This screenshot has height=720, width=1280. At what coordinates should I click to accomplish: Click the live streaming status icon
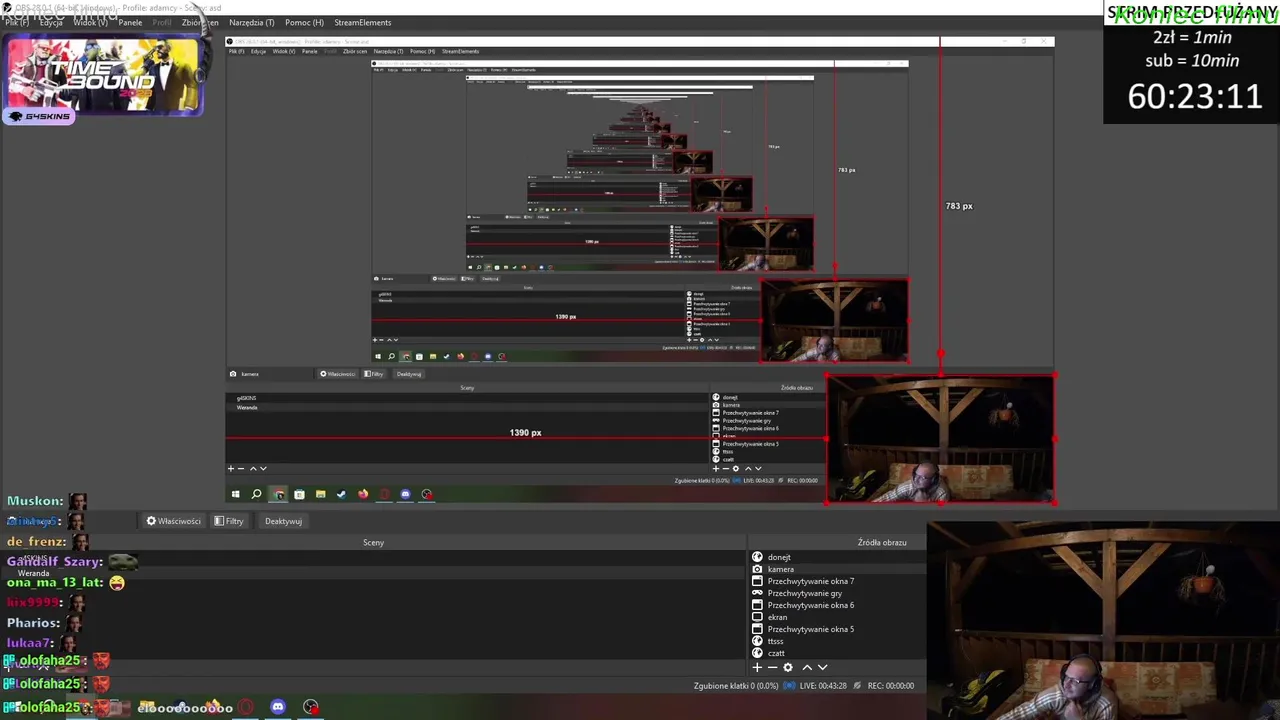(789, 686)
